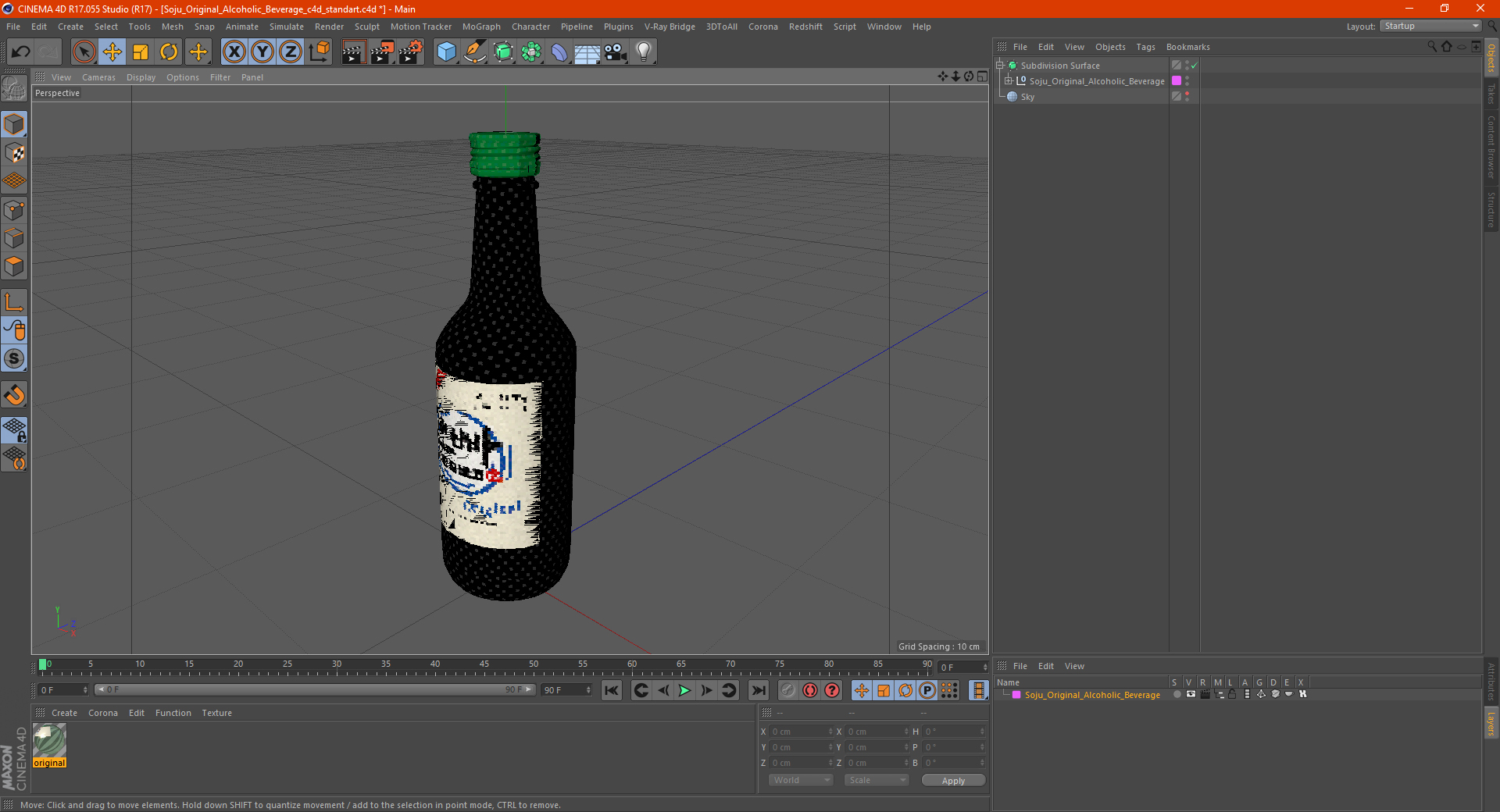Open the Layers side tab
1500x812 pixels.
coord(1491,723)
